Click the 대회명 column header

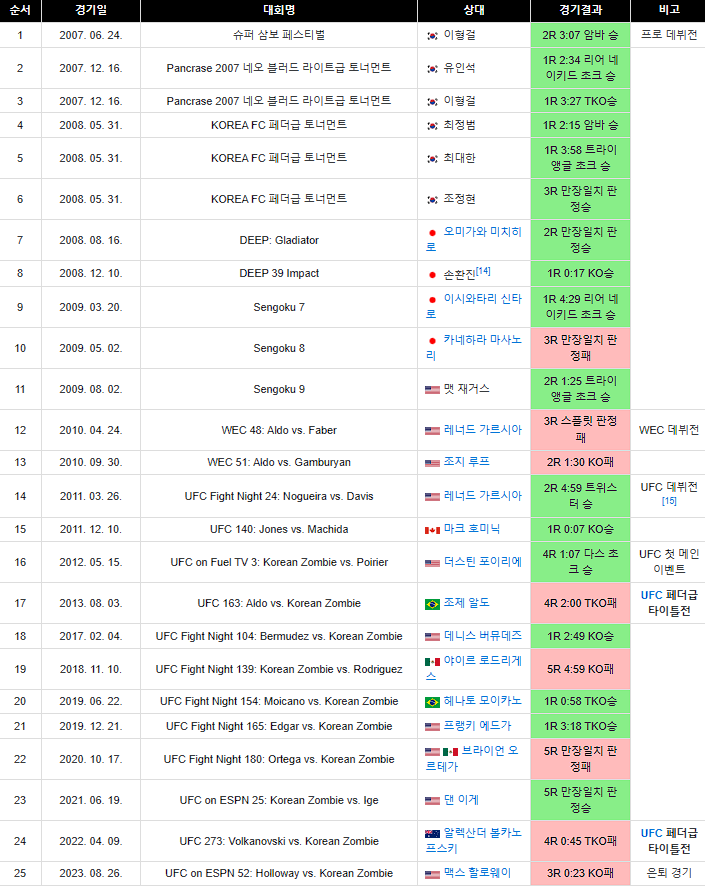tap(279, 10)
